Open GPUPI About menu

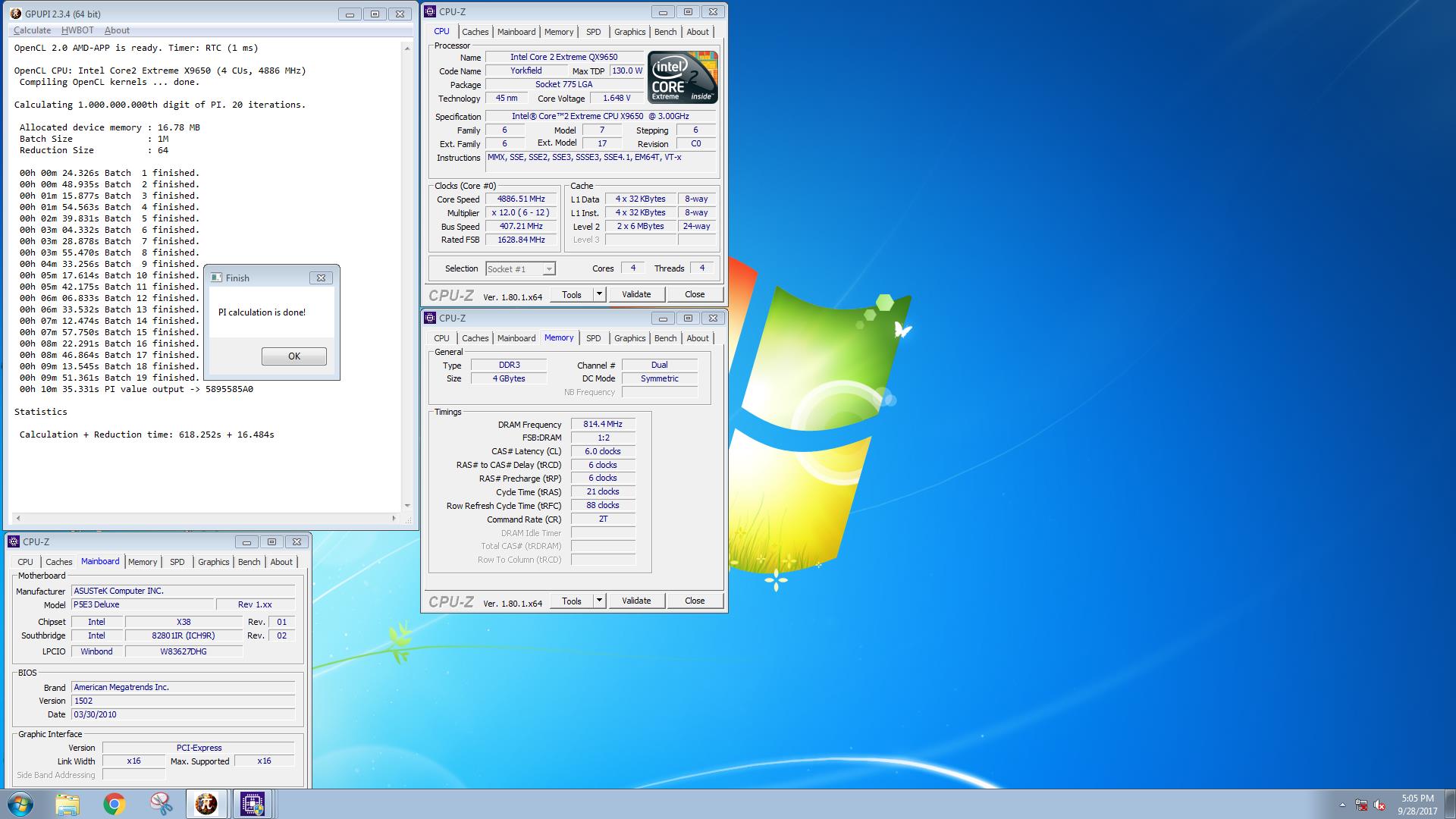(117, 30)
